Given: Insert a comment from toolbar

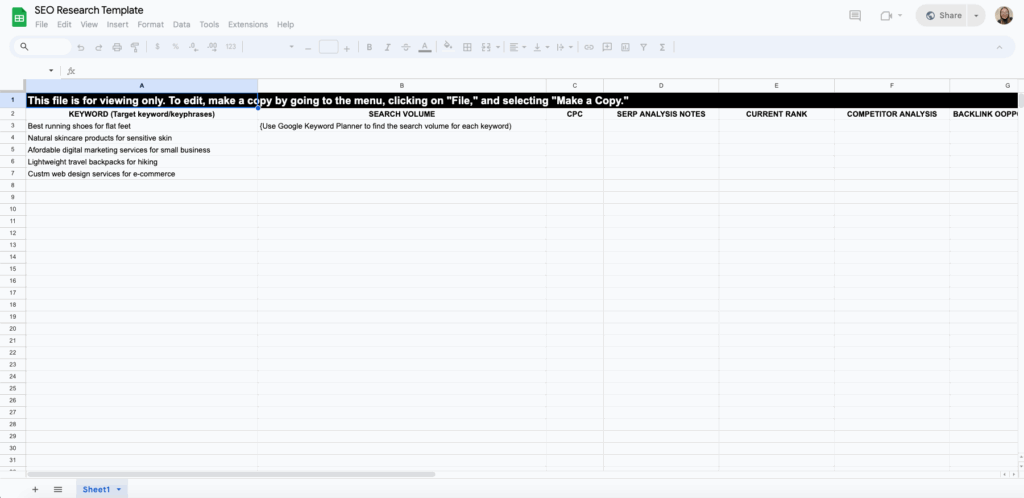Looking at the screenshot, I should coord(607,47).
